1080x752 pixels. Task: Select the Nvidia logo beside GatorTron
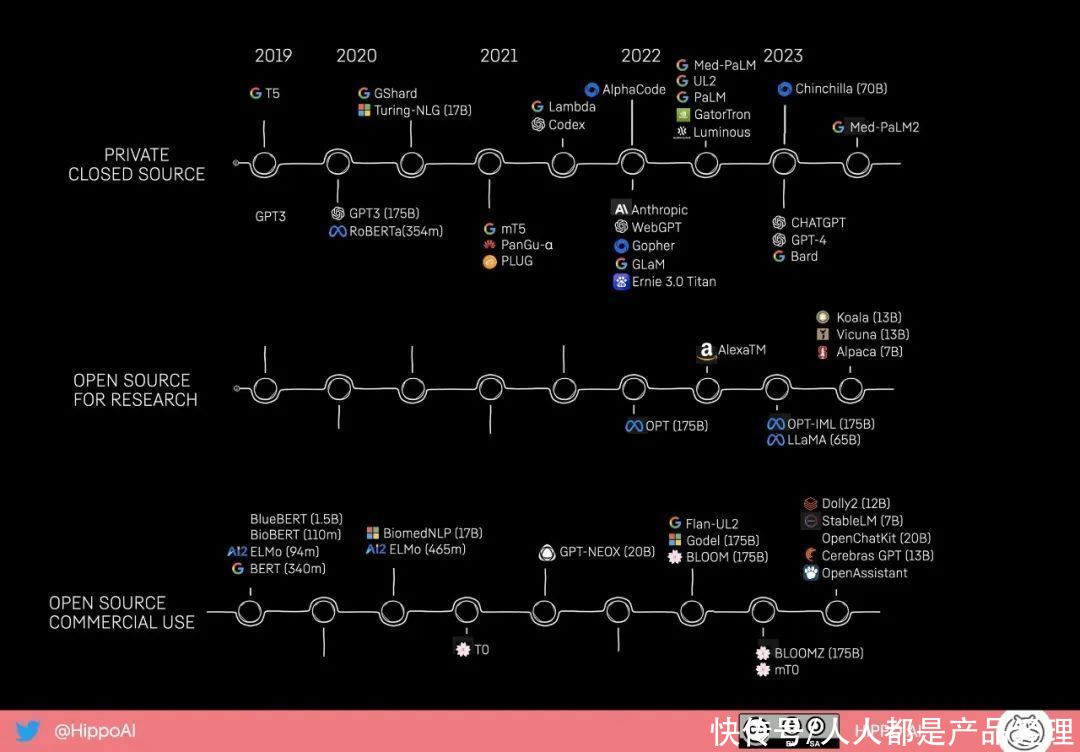pos(683,115)
